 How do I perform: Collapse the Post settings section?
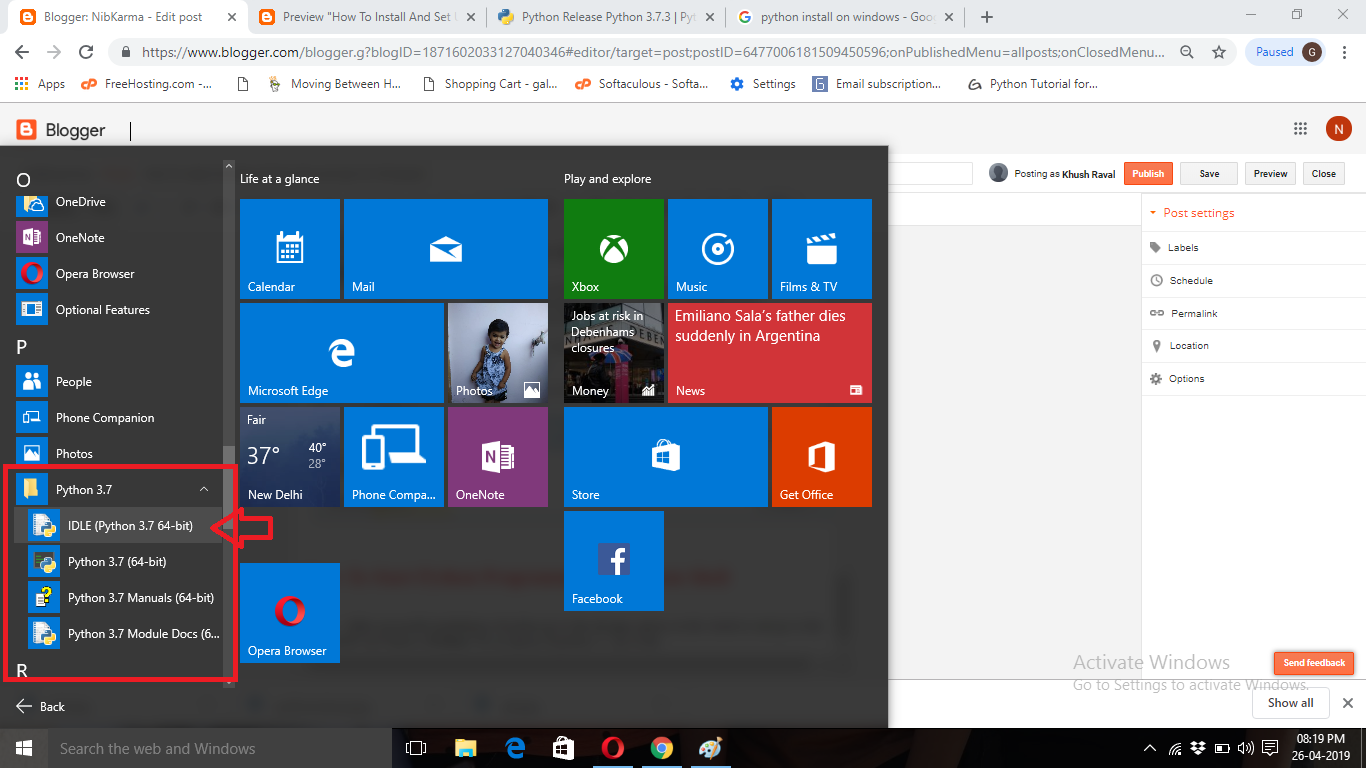tap(1192, 213)
